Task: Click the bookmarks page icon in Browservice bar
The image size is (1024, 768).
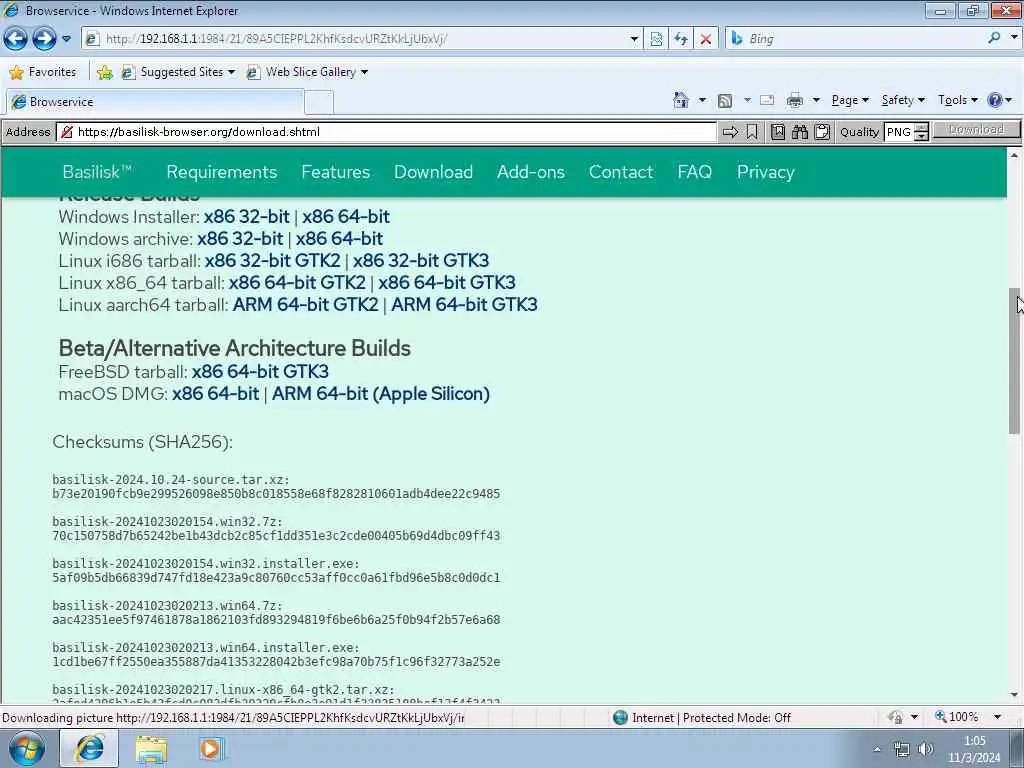Action: click(x=777, y=132)
